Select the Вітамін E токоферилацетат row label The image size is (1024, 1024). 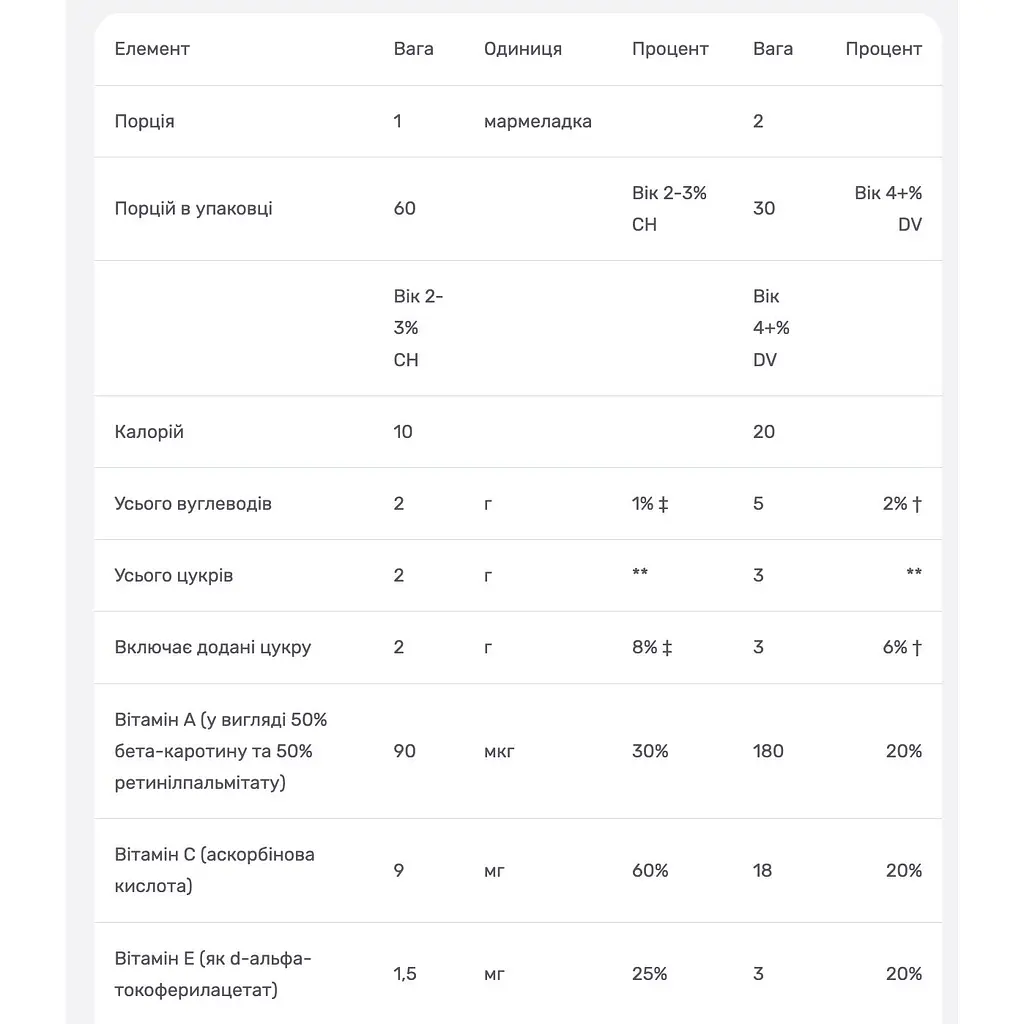(213, 974)
